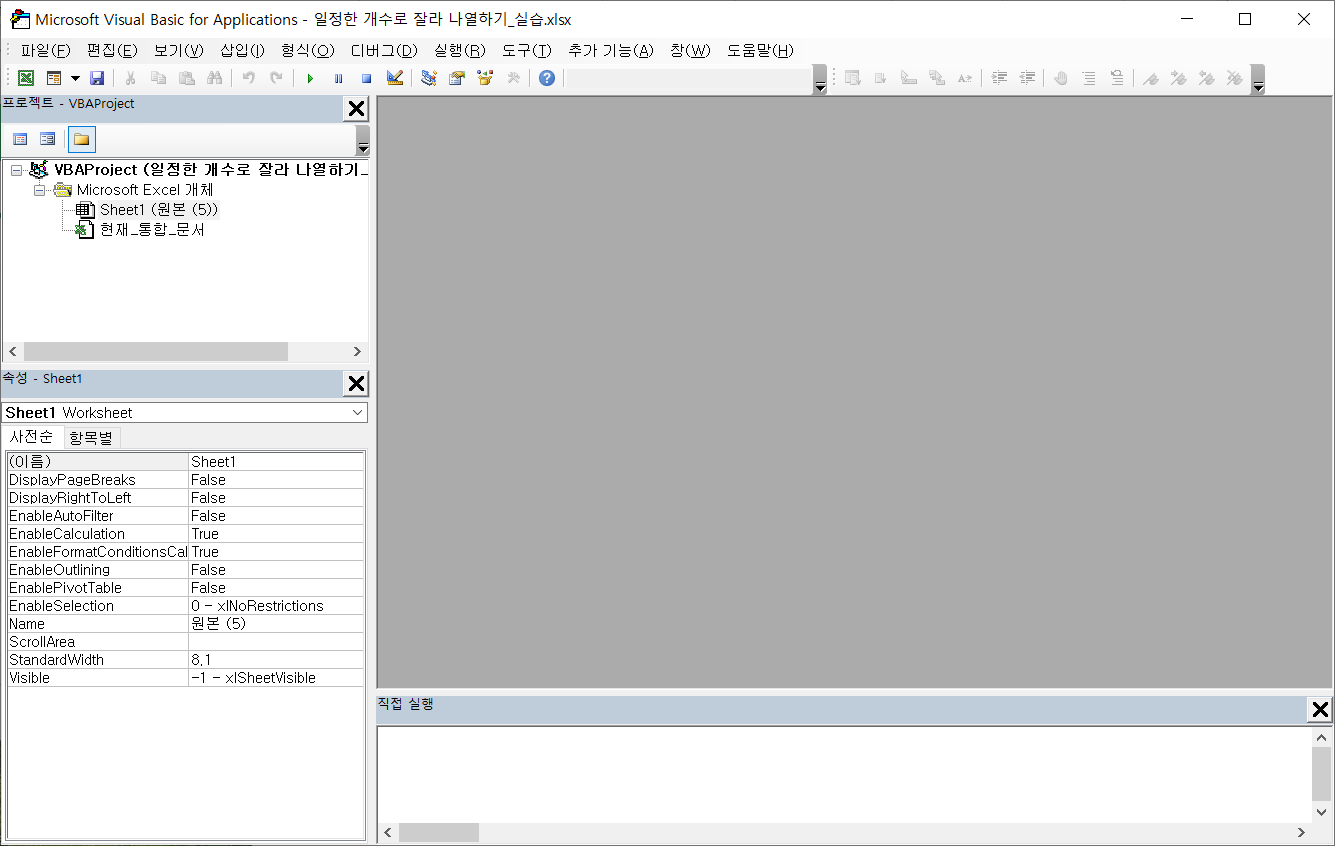
Task: Select the EnableSelection property value
Action: [276, 606]
